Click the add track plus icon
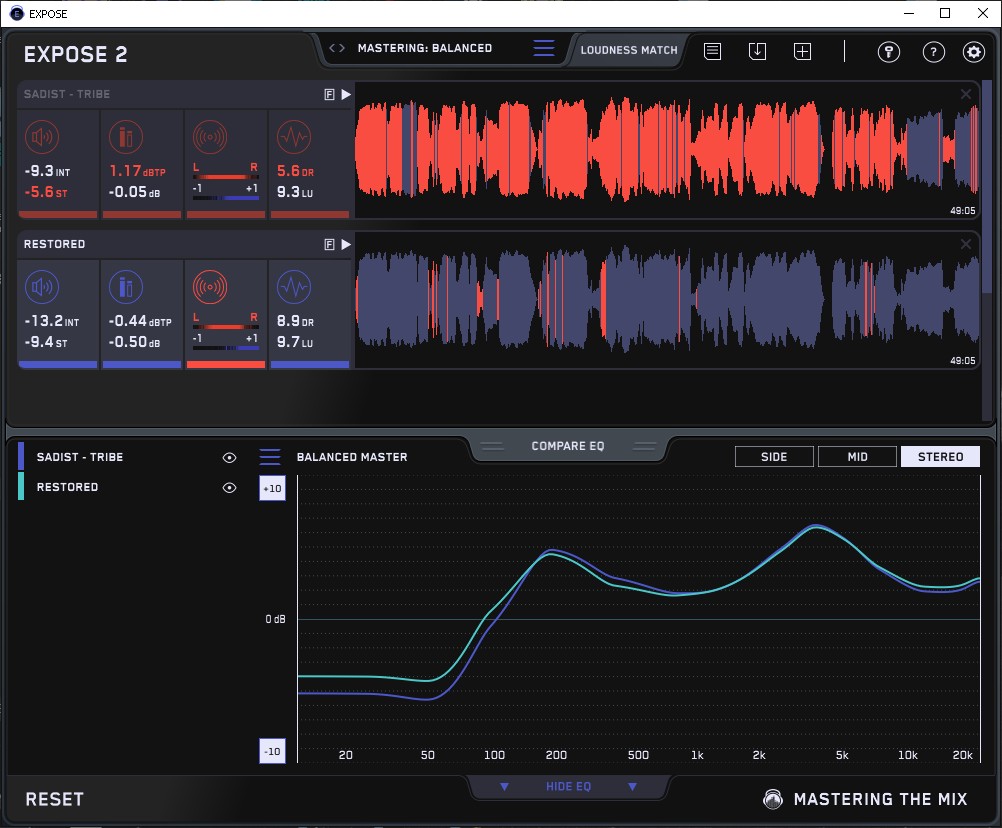Viewport: 1002px width, 828px height. (x=802, y=51)
